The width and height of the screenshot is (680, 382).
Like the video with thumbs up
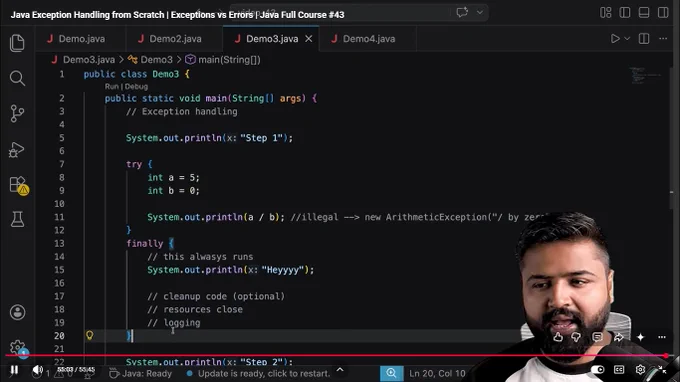pos(558,337)
